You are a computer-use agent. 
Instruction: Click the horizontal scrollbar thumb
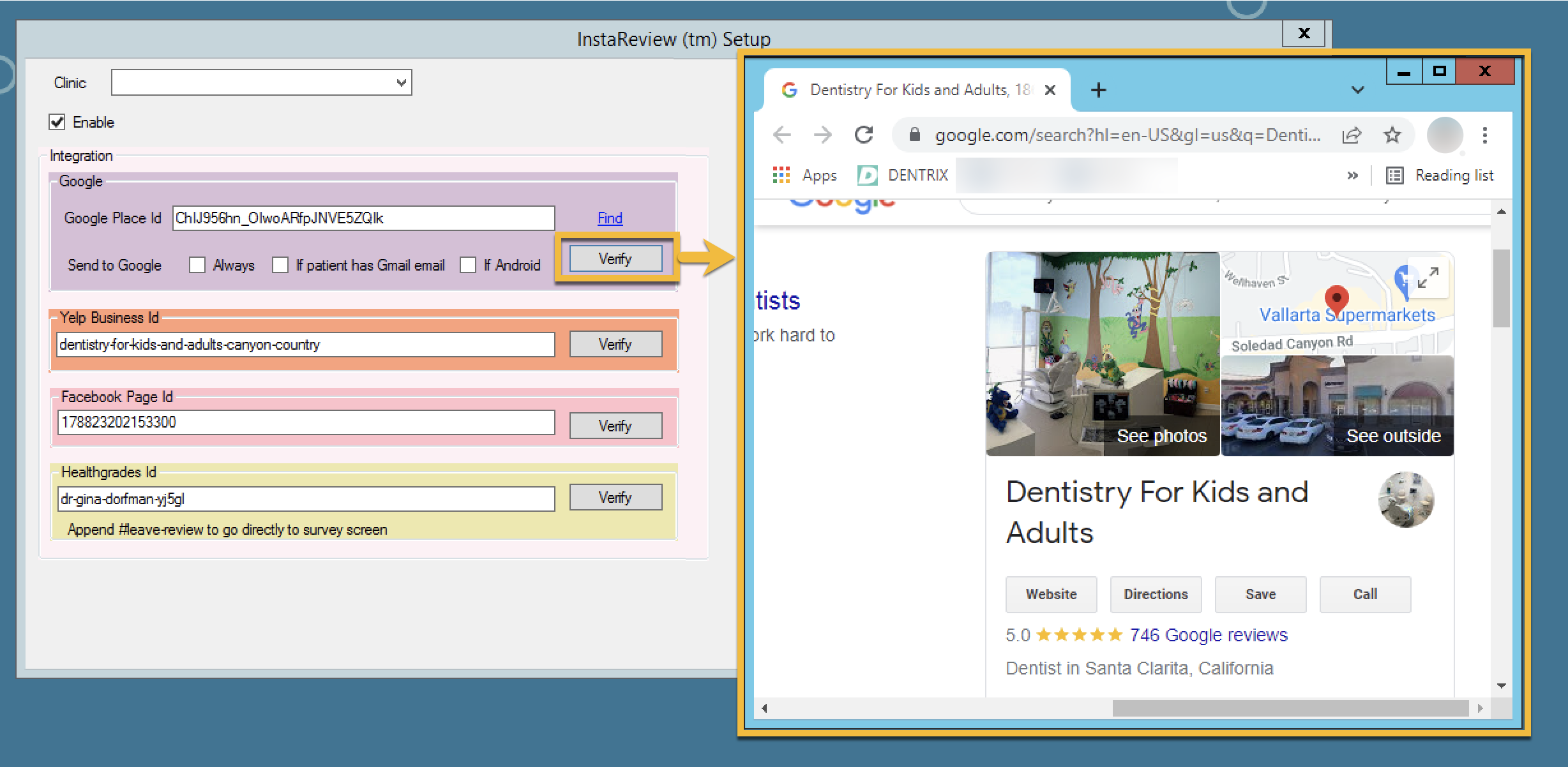[1290, 708]
